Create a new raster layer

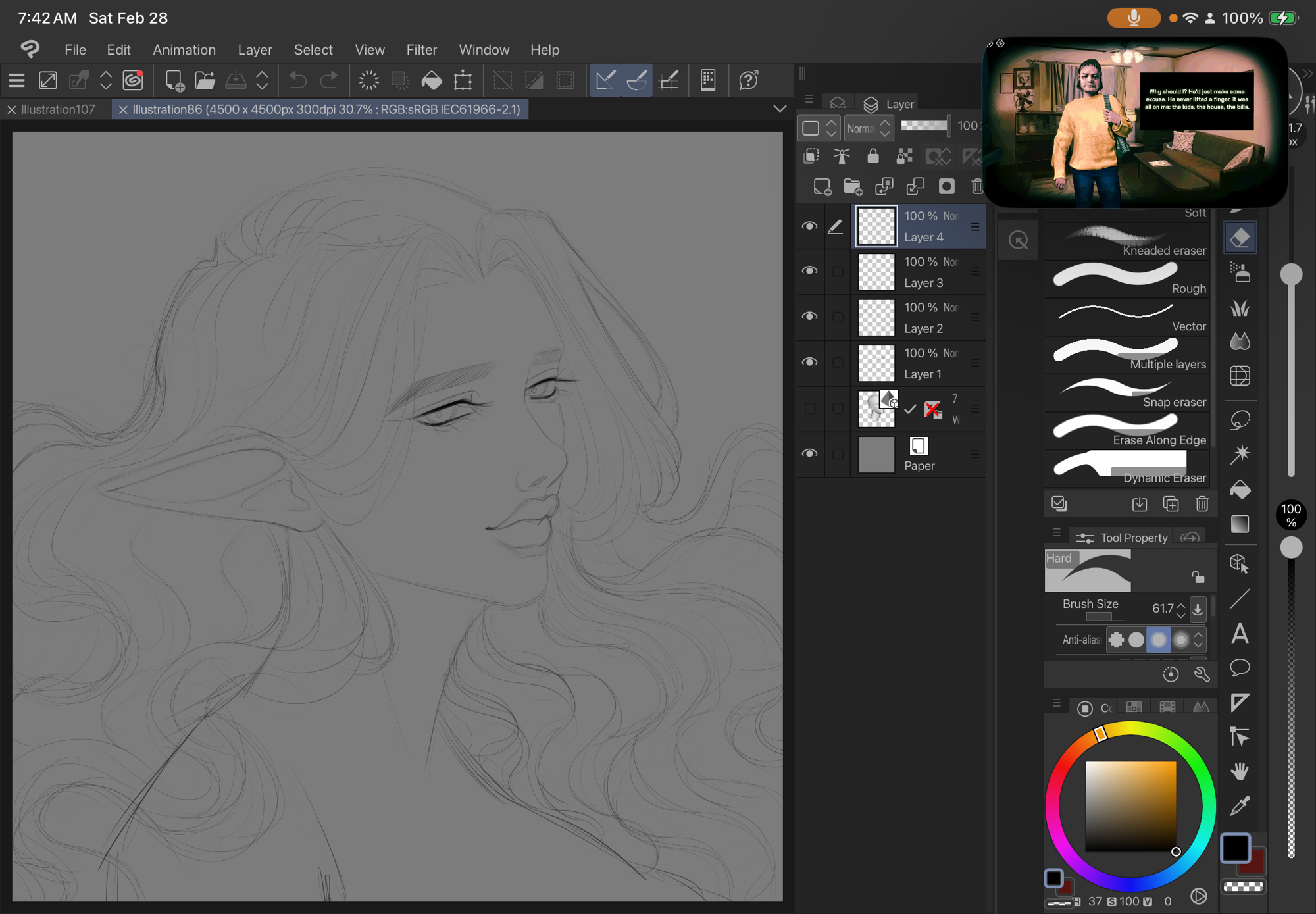(822, 187)
